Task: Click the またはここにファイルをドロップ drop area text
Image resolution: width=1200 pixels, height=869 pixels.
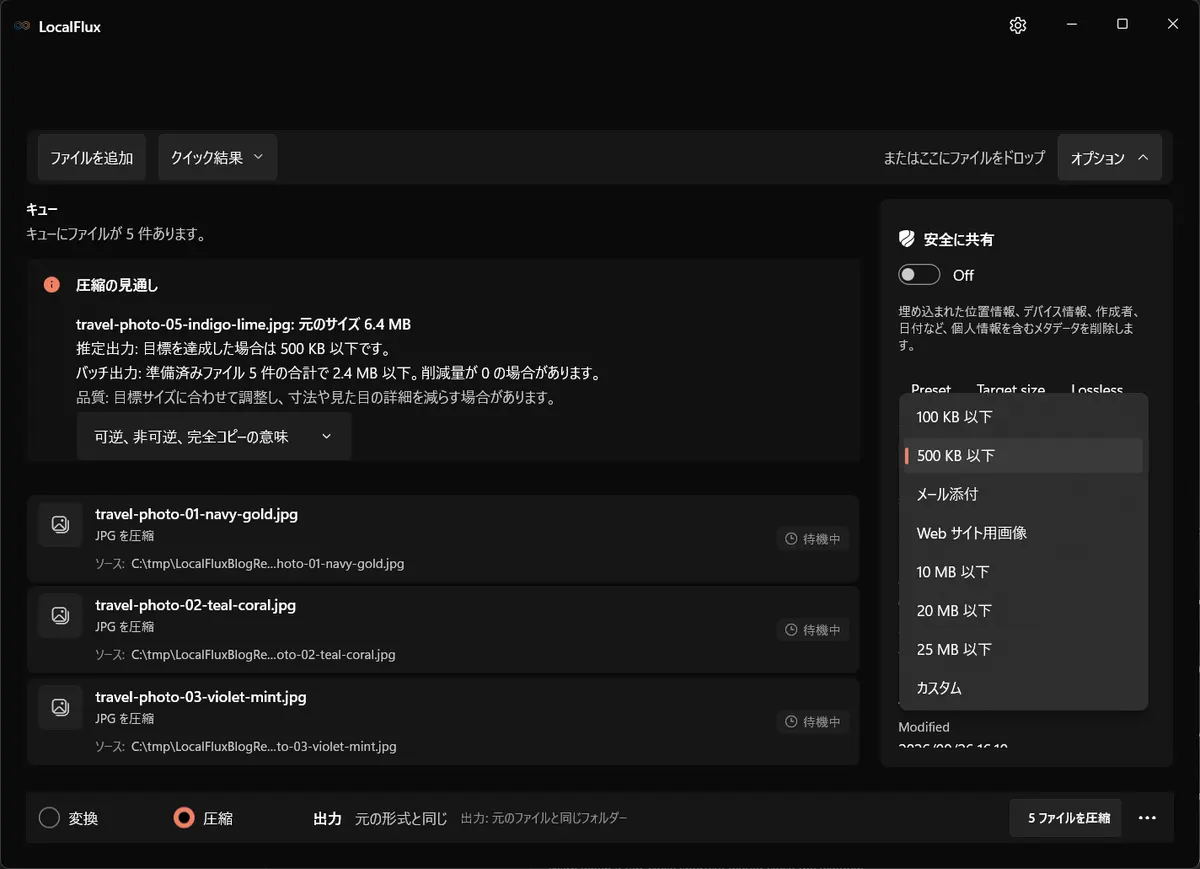Action: coord(964,158)
